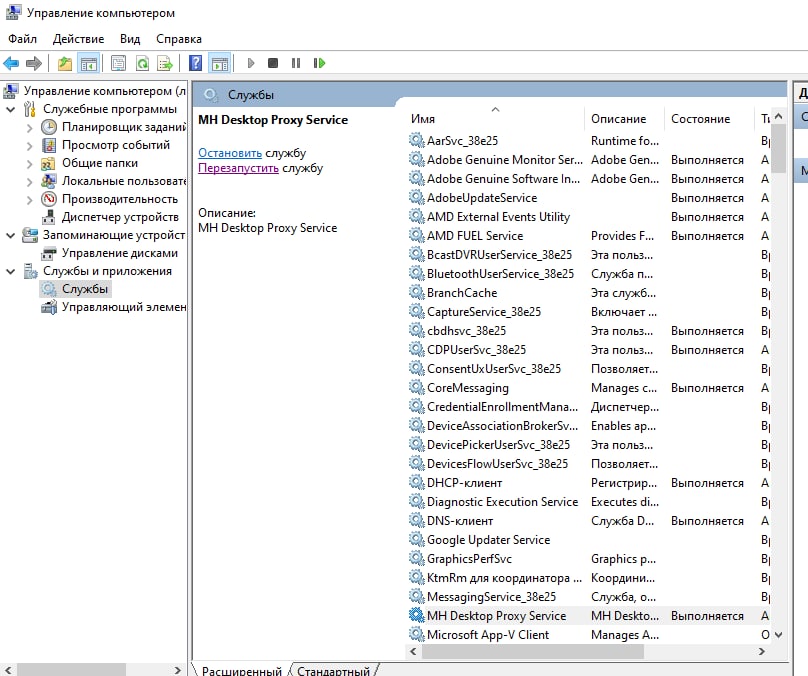Image resolution: width=808 pixels, height=676 pixels.
Task: Select the Diagnostic Execution Service row
Action: click(x=587, y=502)
